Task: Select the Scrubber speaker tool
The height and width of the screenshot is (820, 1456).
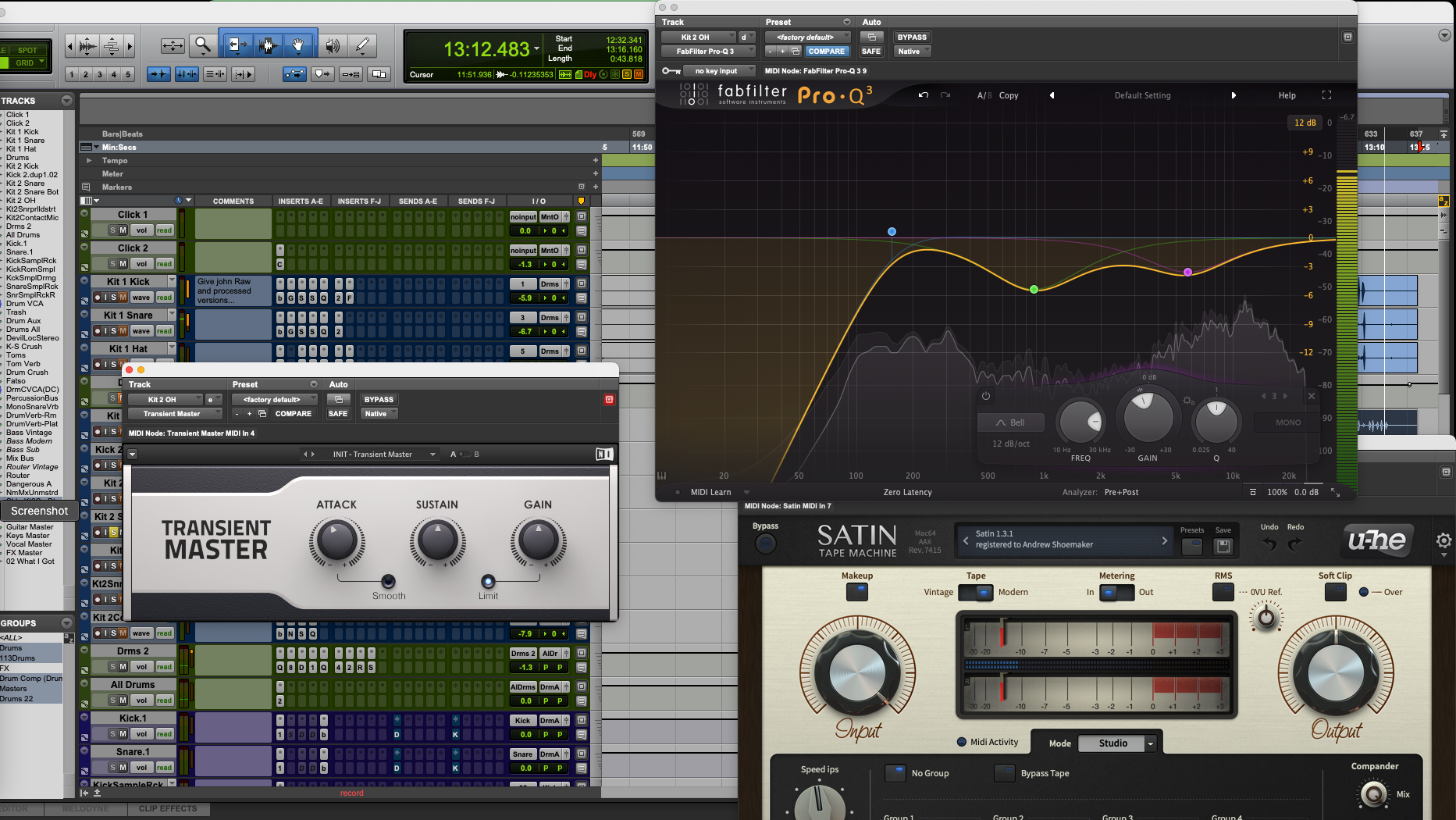Action: click(333, 46)
